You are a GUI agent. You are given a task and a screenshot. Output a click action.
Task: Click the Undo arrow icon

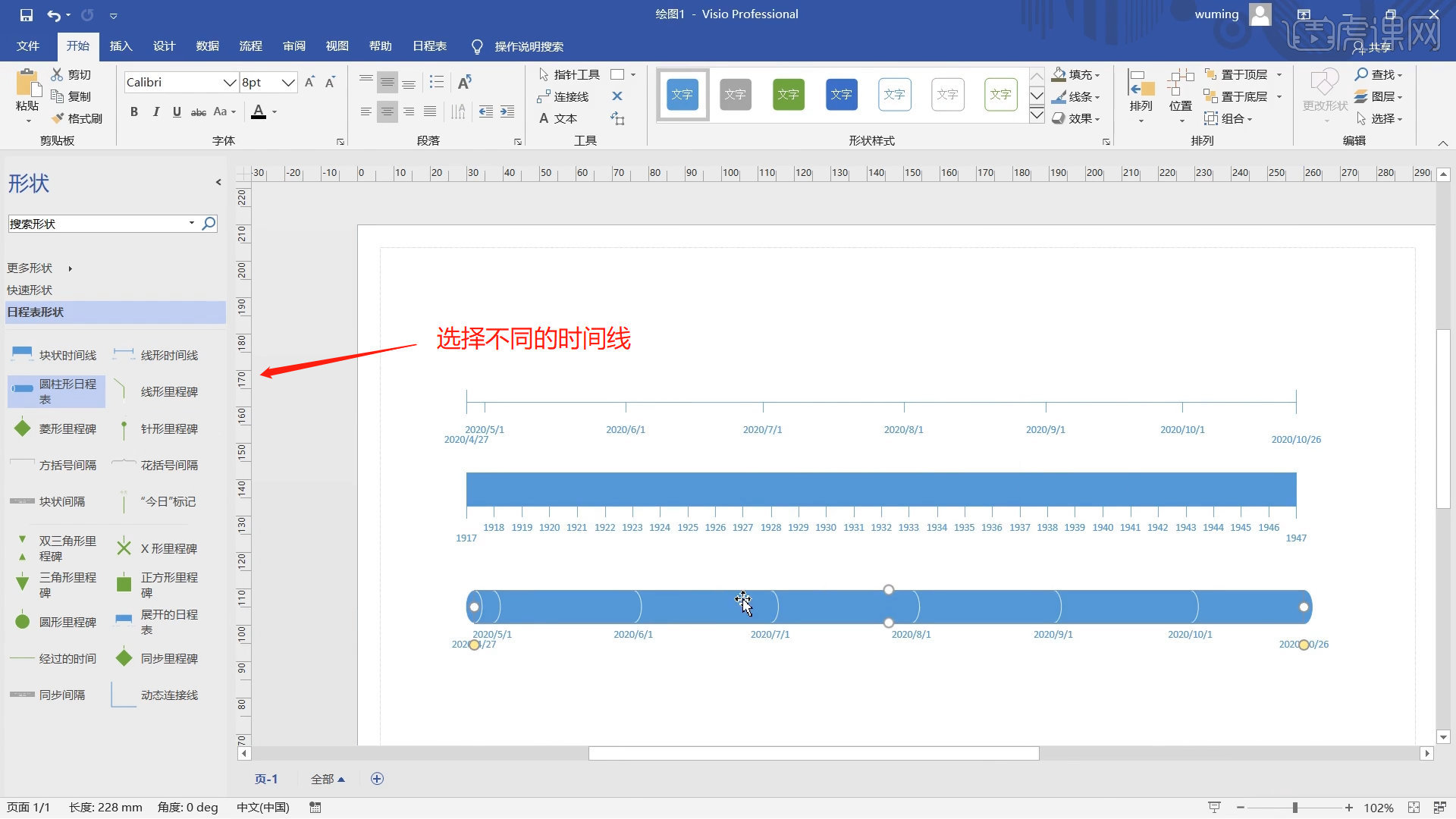click(x=54, y=14)
